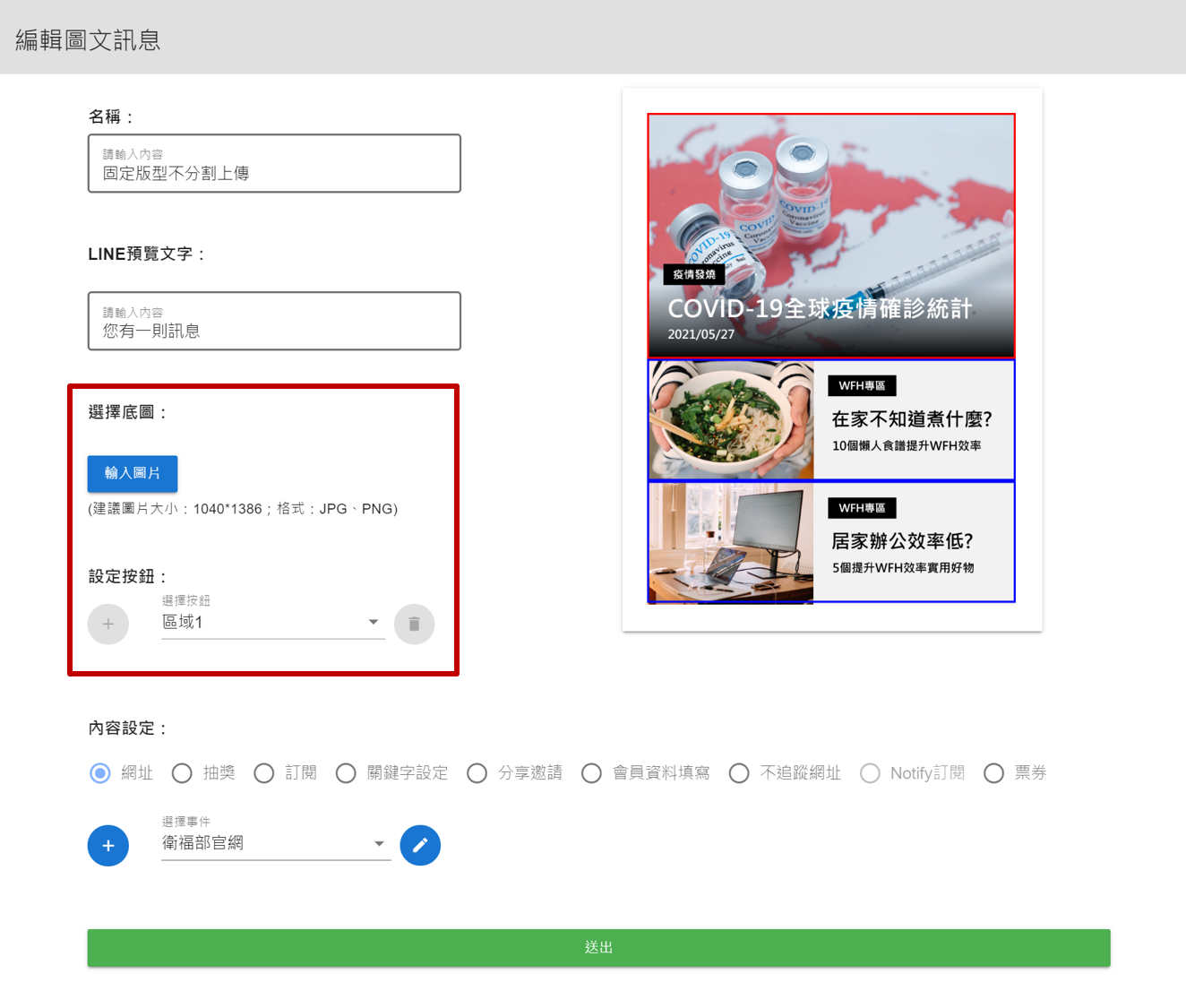Click the plus icon to add a button
Image resolution: width=1186 pixels, height=1008 pixels.
pyautogui.click(x=108, y=624)
